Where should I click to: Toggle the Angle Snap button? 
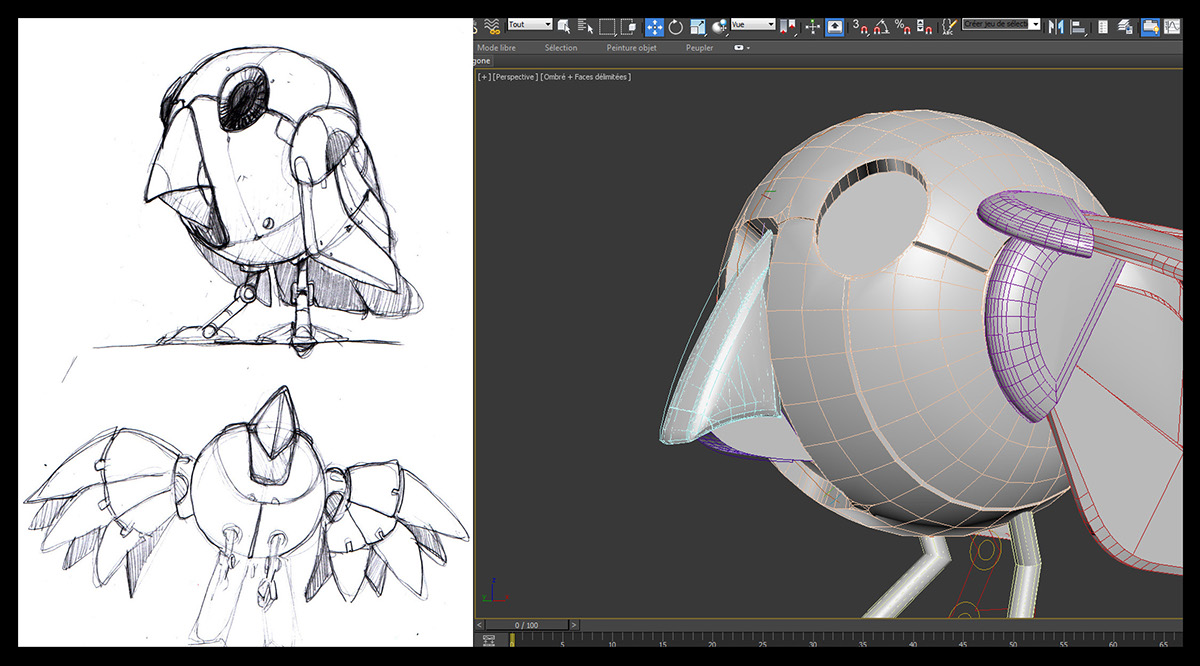coord(880,27)
